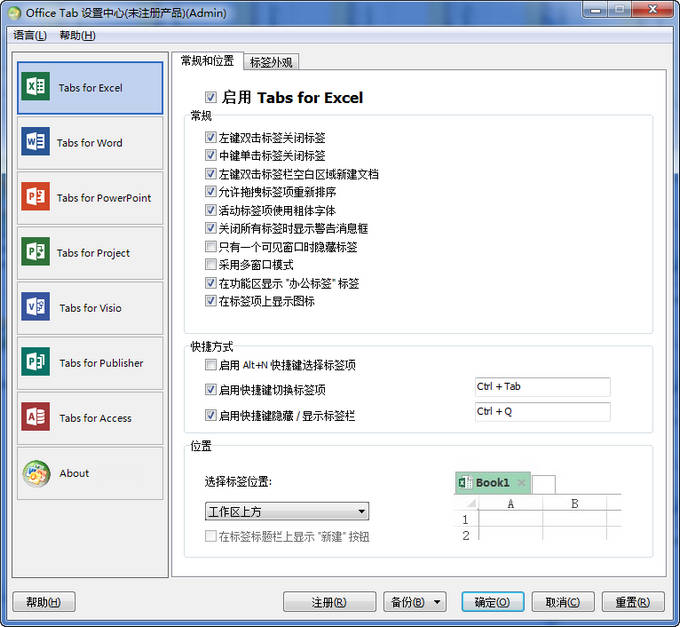Disable 活动标签项使用粗体字体
This screenshot has width=680, height=627.
tap(211, 210)
